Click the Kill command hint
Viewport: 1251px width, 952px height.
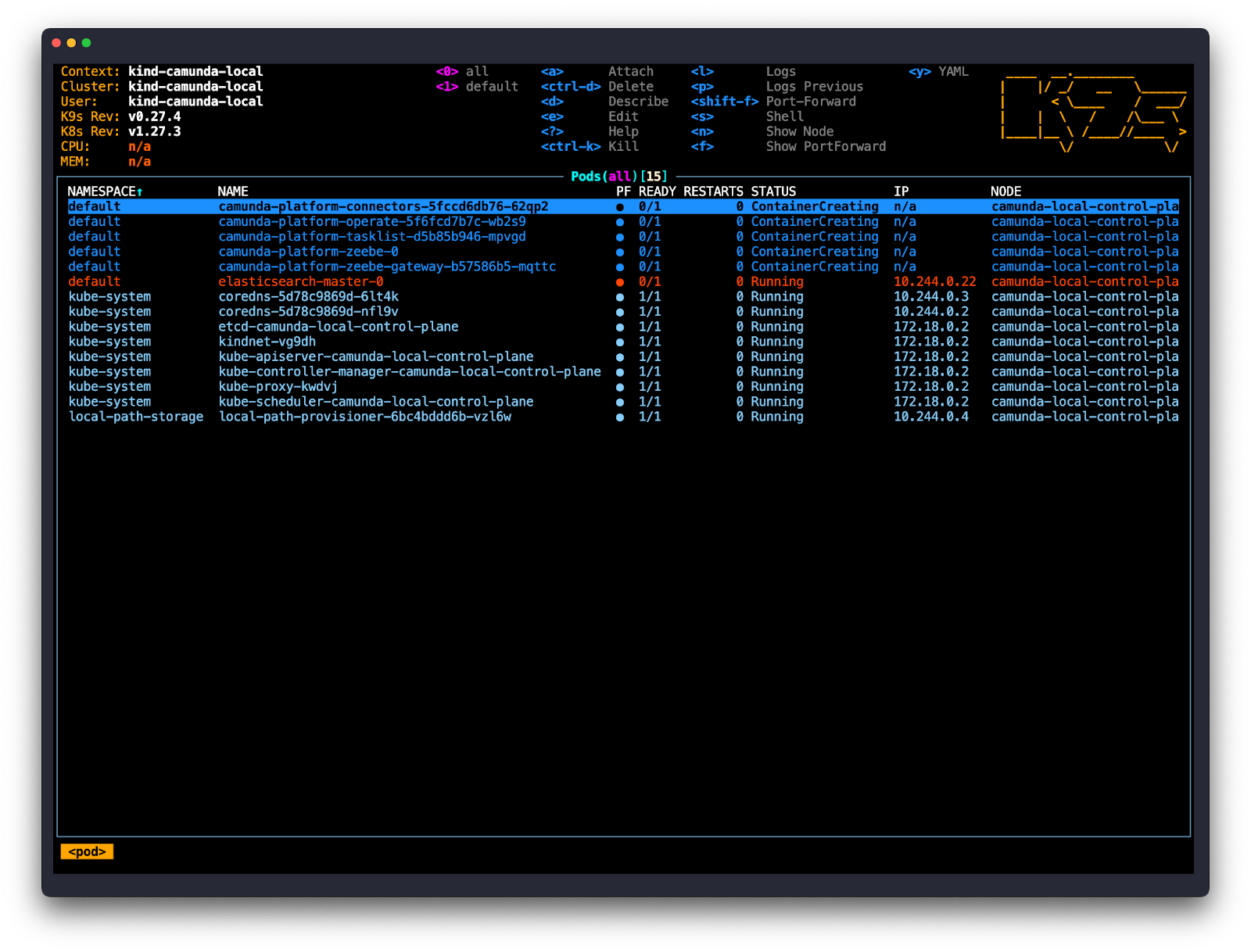tap(623, 146)
